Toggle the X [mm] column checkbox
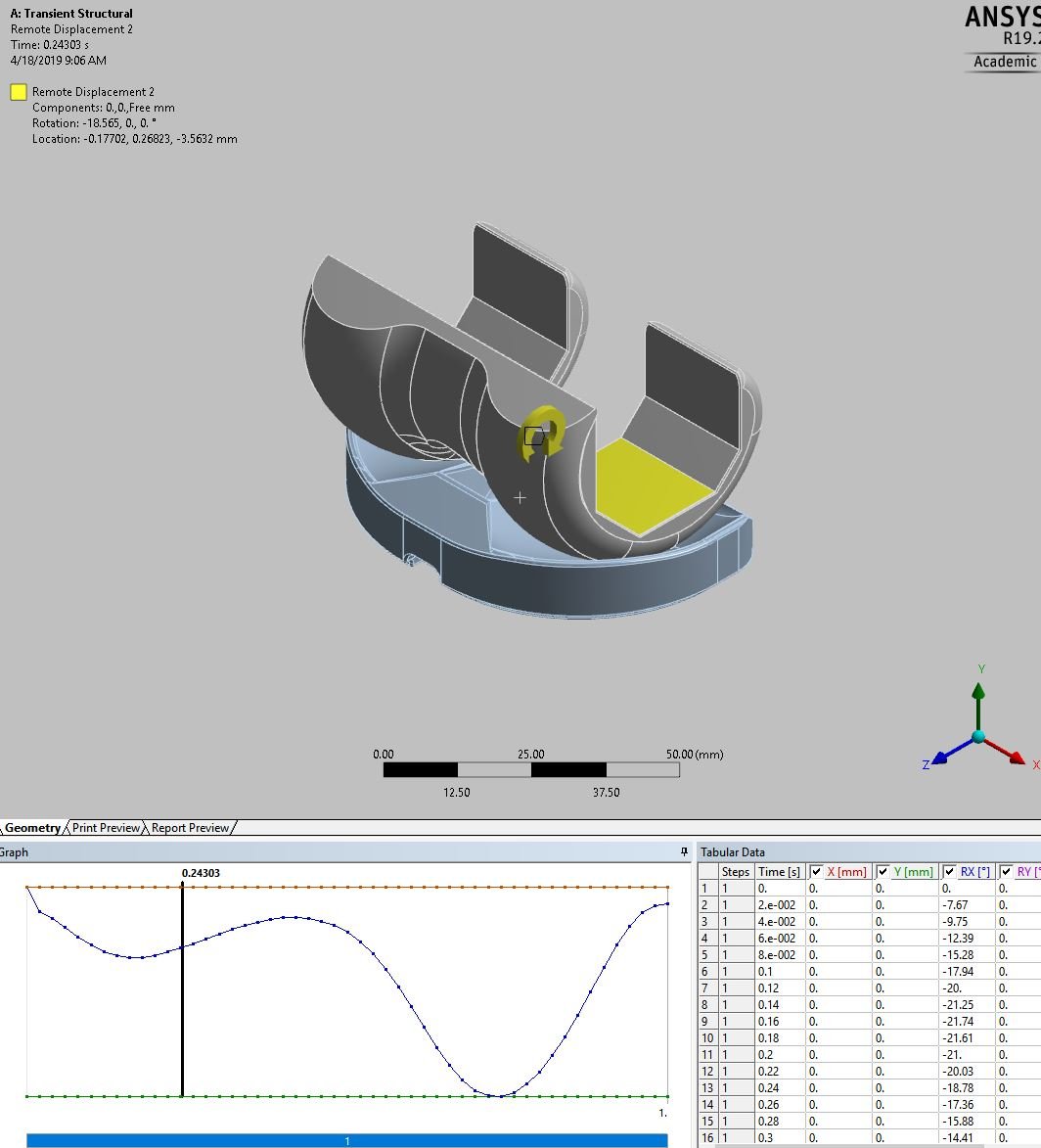This screenshot has height=1148, width=1041. [x=816, y=871]
